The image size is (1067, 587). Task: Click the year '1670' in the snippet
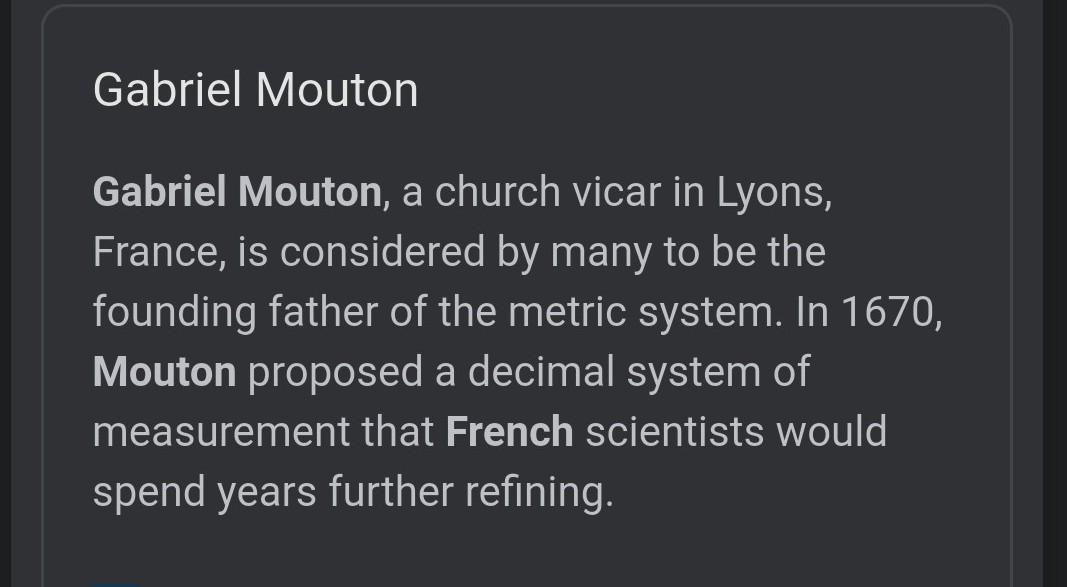[887, 312]
